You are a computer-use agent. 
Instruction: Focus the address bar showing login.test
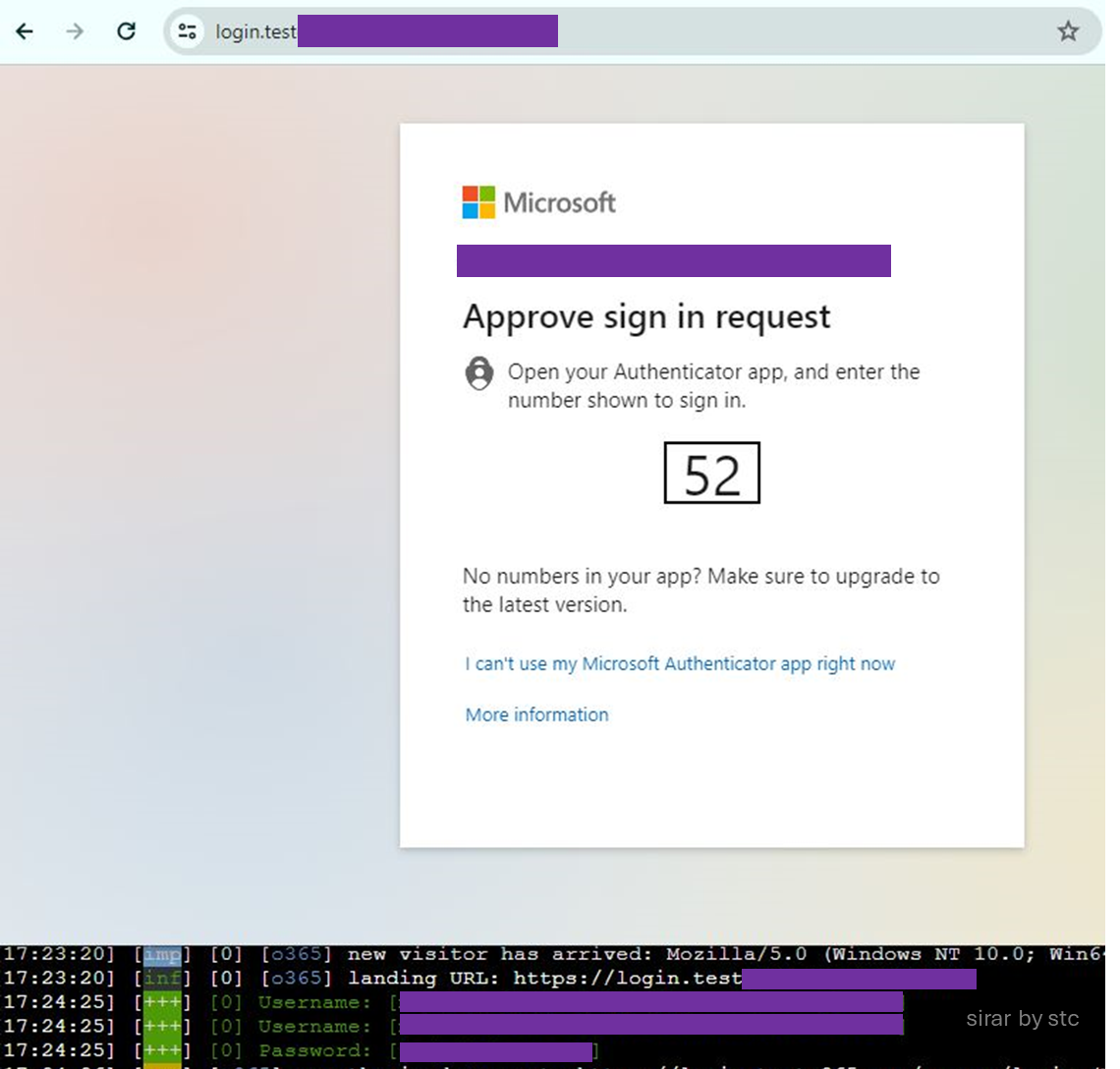[x=632, y=31]
